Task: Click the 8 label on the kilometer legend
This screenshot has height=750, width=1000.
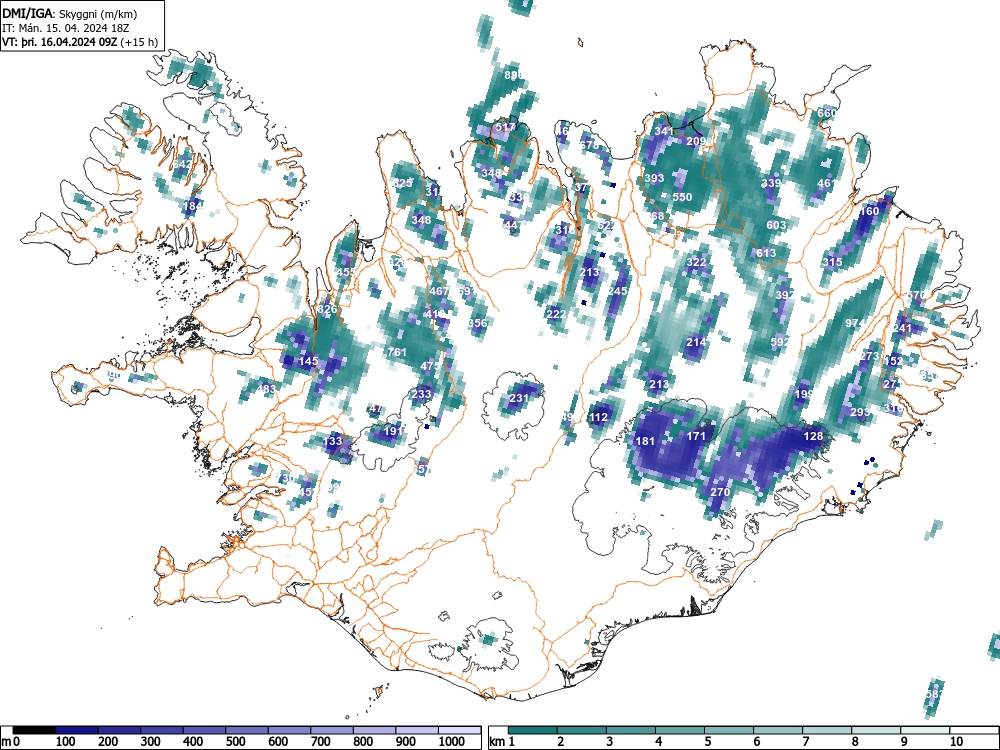Action: click(855, 742)
